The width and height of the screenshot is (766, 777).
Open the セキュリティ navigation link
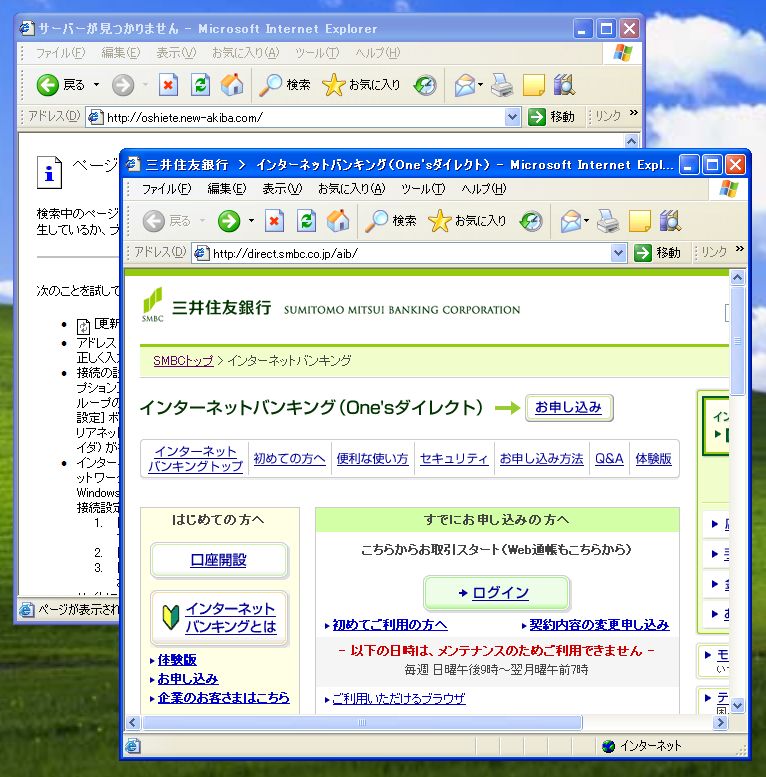[x=454, y=459]
